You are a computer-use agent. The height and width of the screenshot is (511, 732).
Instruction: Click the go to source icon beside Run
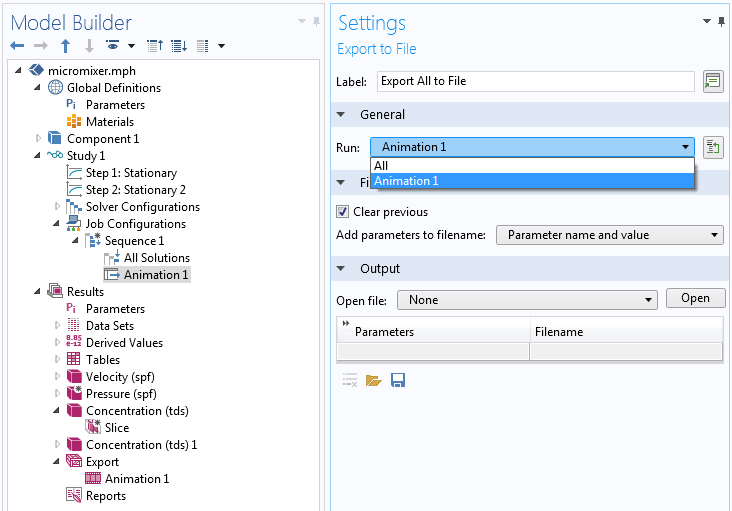[713, 148]
